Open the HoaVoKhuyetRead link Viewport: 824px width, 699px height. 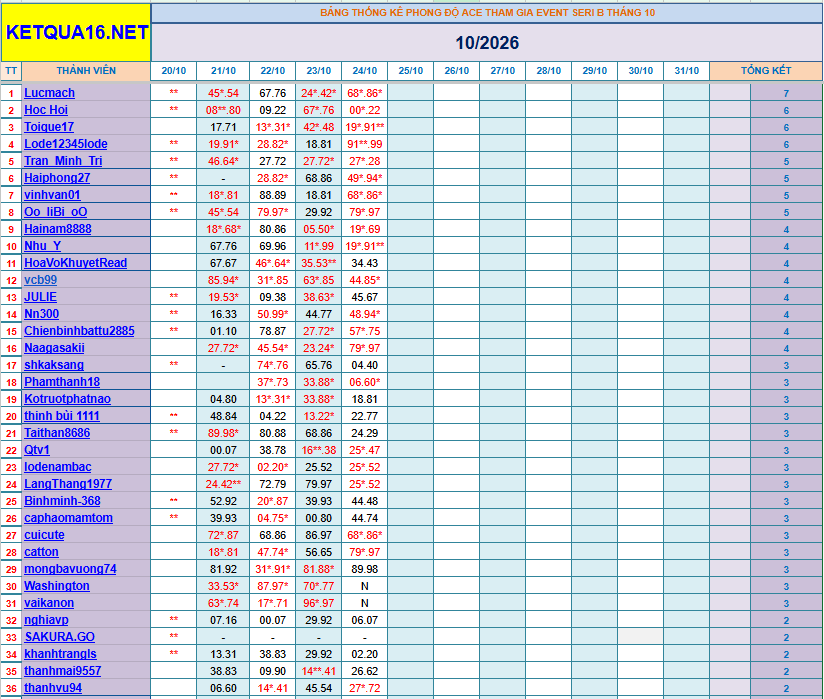[76, 263]
